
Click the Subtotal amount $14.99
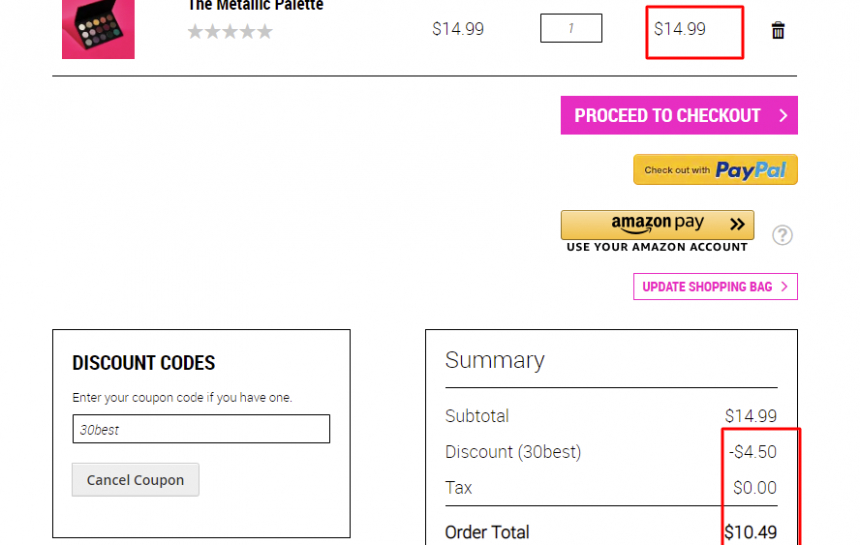[x=751, y=416]
